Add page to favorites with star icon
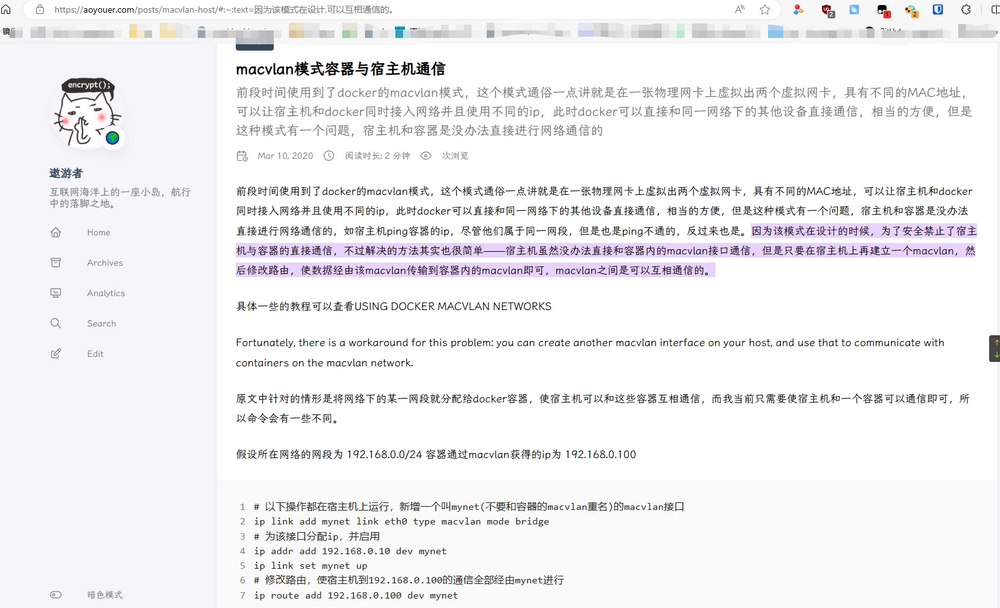 [765, 10]
